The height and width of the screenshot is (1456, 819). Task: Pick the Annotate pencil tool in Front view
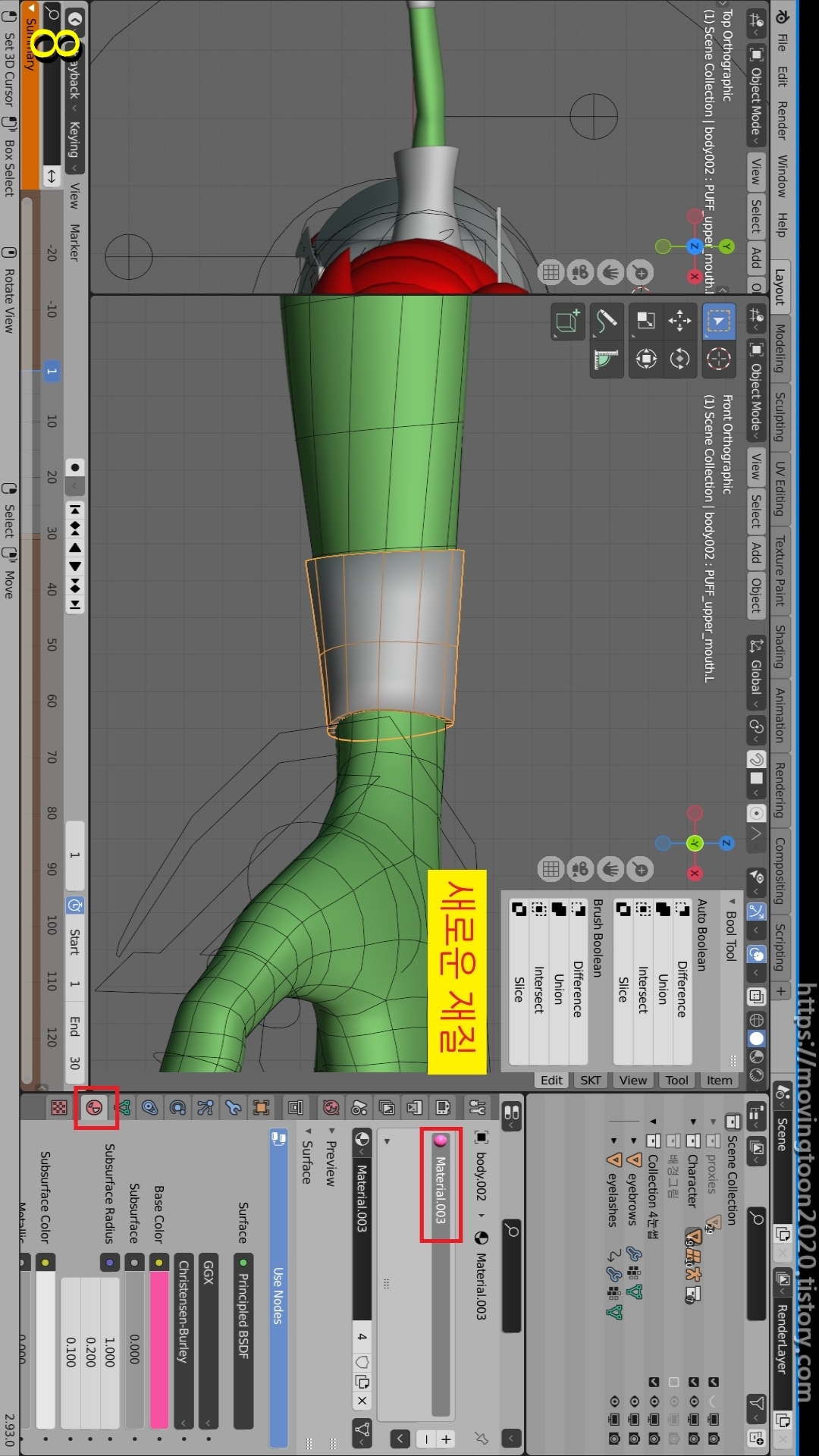point(607,321)
